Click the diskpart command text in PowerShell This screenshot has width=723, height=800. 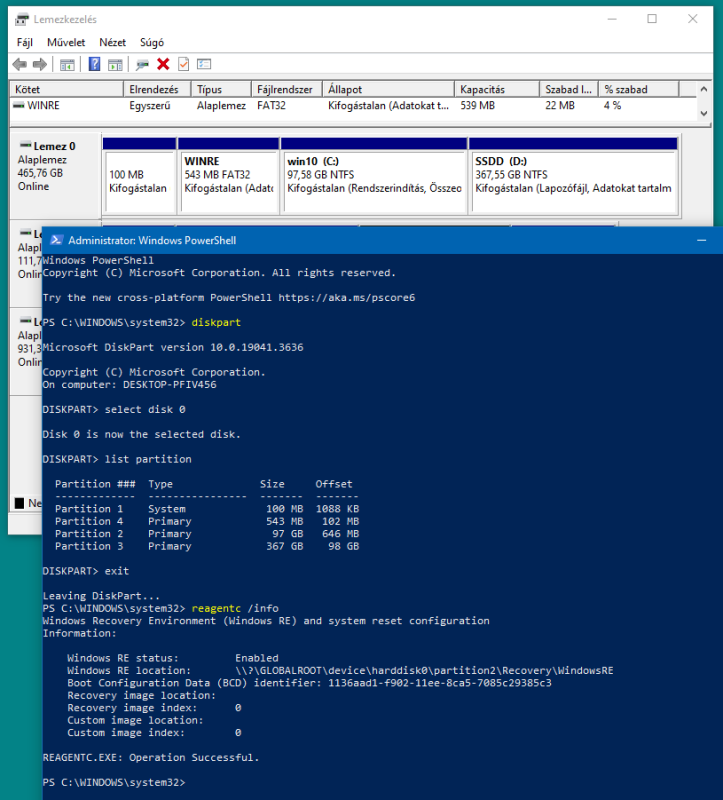pyautogui.click(x=216, y=322)
